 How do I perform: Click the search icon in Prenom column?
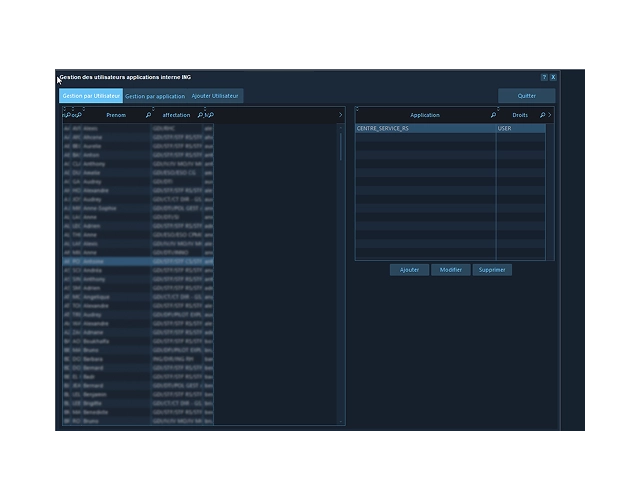pyautogui.click(x=148, y=115)
